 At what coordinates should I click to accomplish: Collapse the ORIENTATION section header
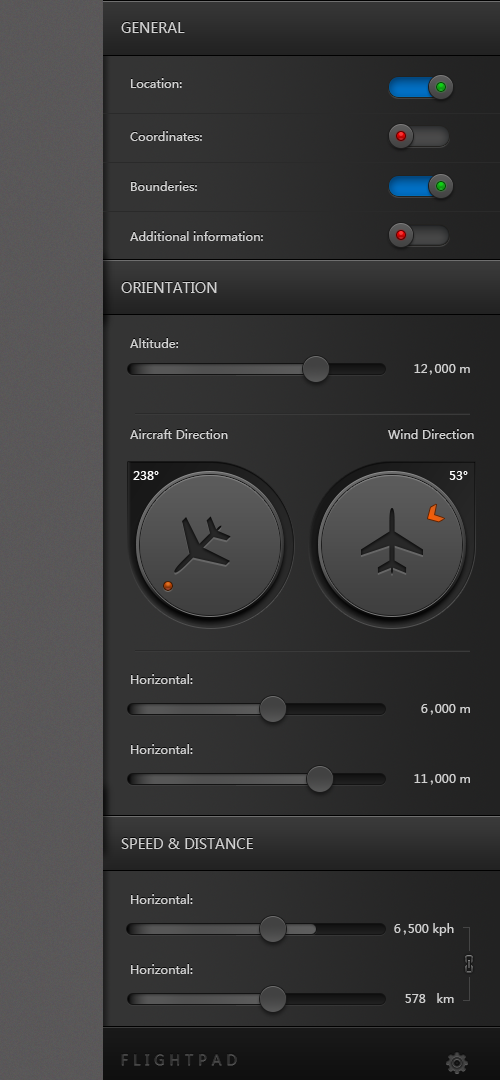tap(302, 288)
